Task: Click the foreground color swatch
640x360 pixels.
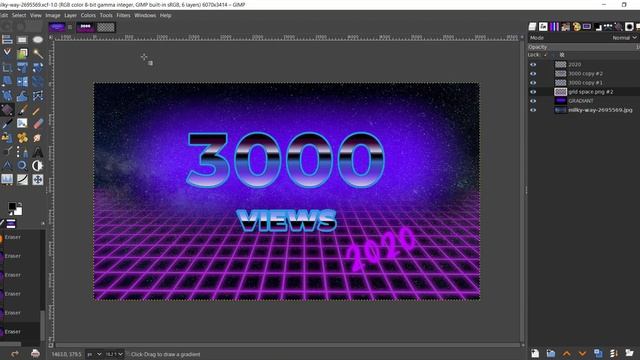Action: coord(12,207)
